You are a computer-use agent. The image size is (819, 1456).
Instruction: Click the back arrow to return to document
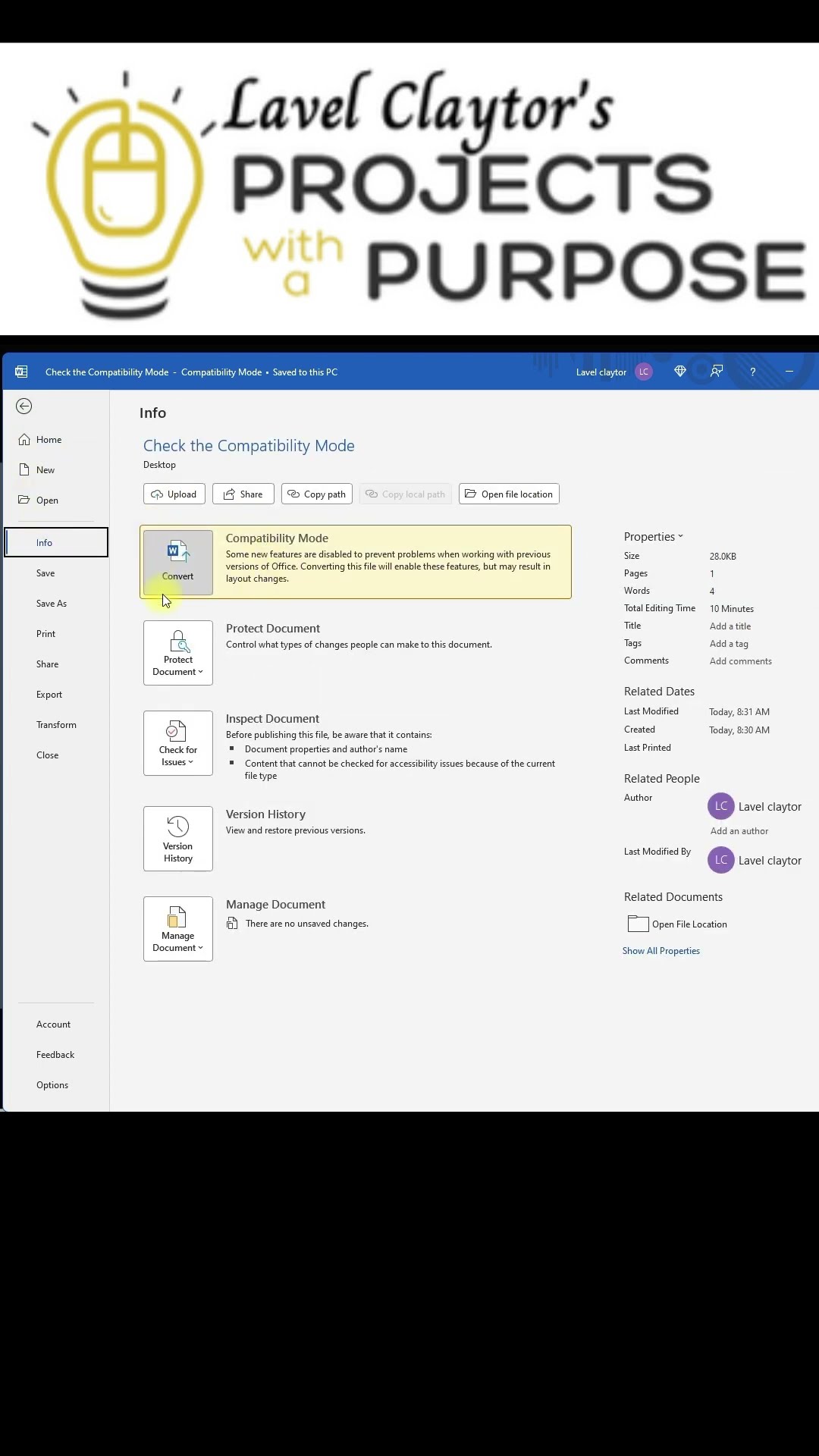click(24, 406)
